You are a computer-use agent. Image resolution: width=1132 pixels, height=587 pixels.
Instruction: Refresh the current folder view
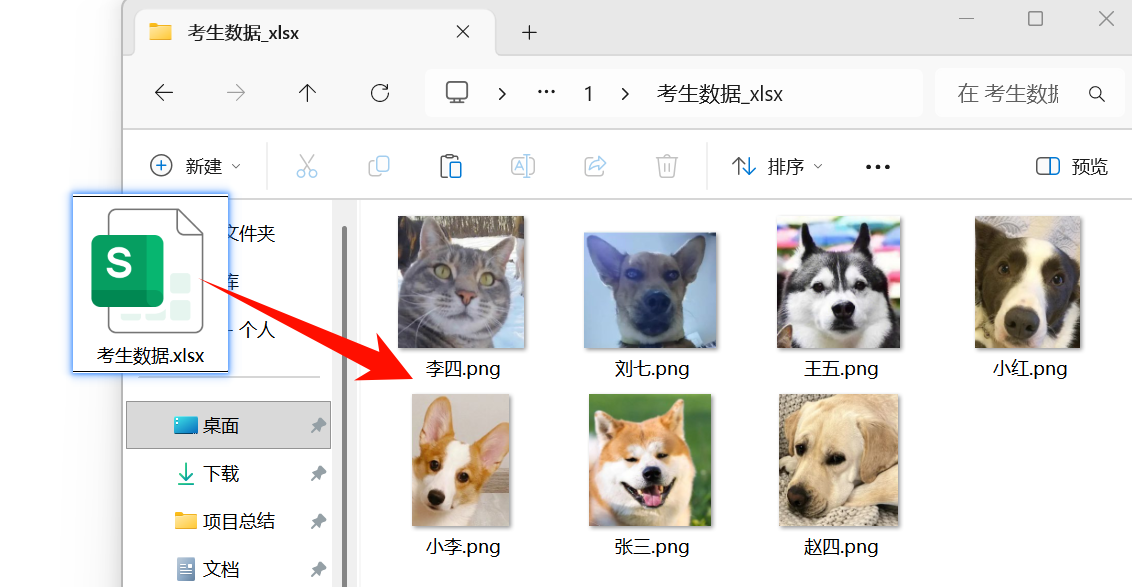tap(380, 92)
